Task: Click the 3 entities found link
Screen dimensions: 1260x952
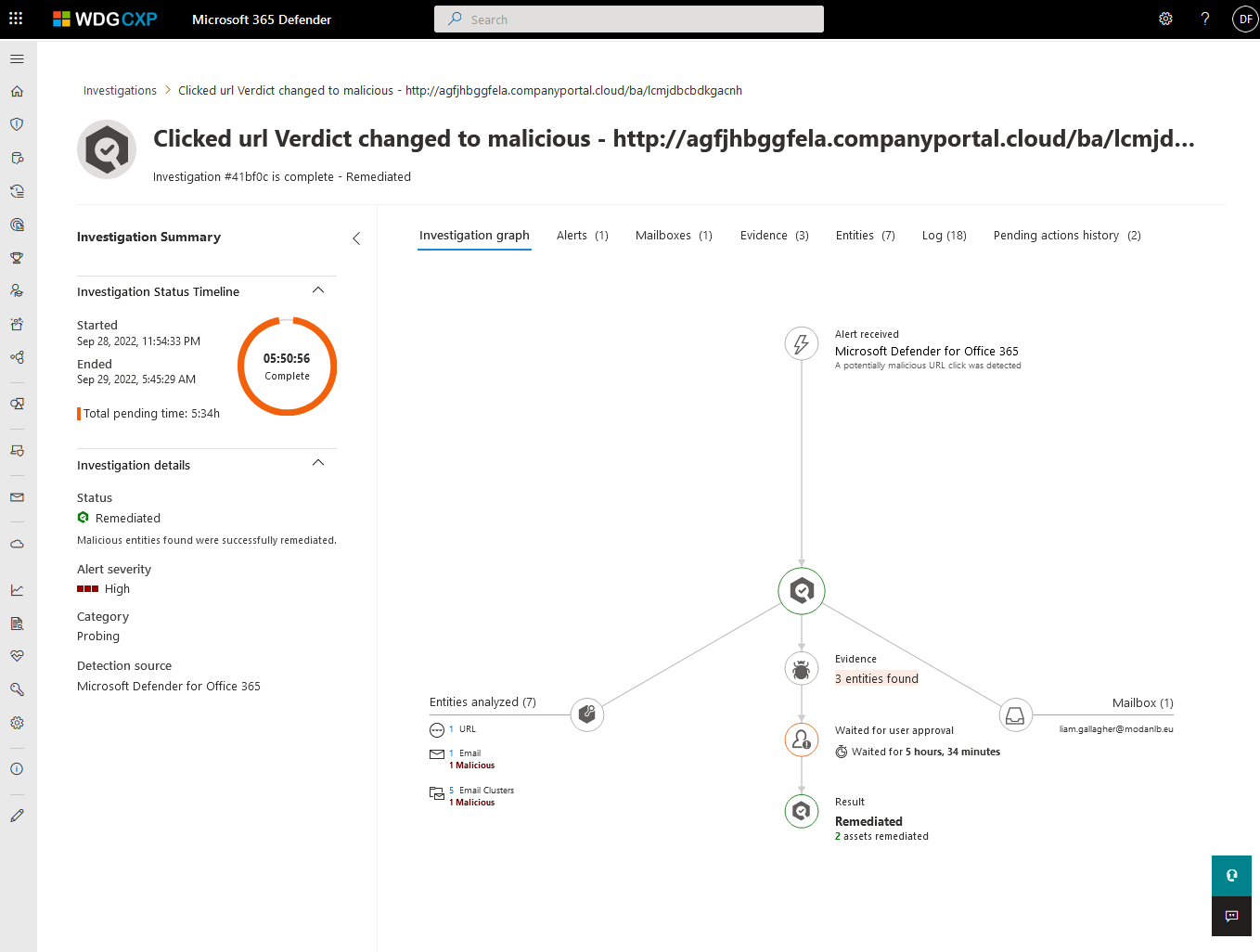Action: (877, 679)
